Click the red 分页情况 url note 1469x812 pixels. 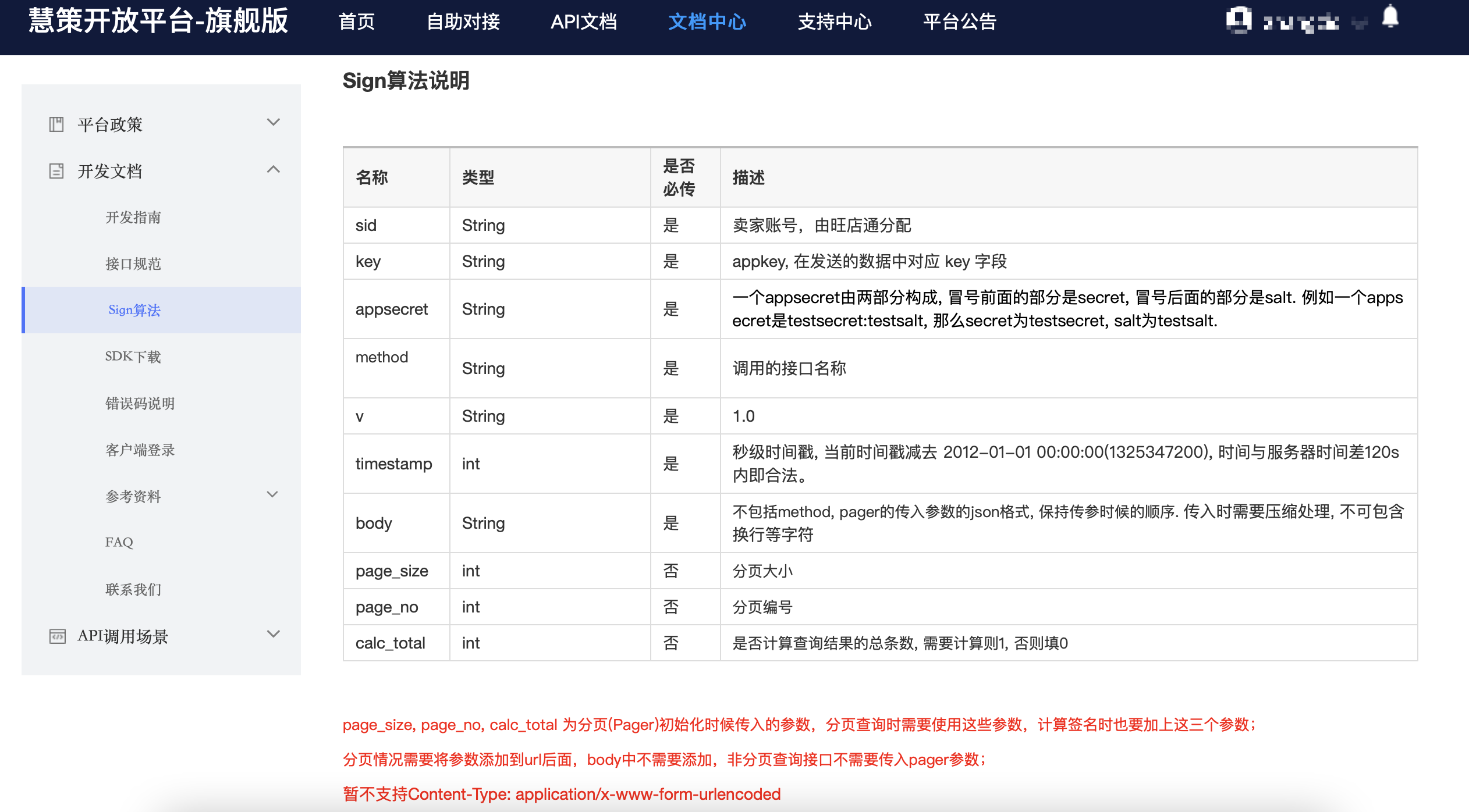[665, 759]
